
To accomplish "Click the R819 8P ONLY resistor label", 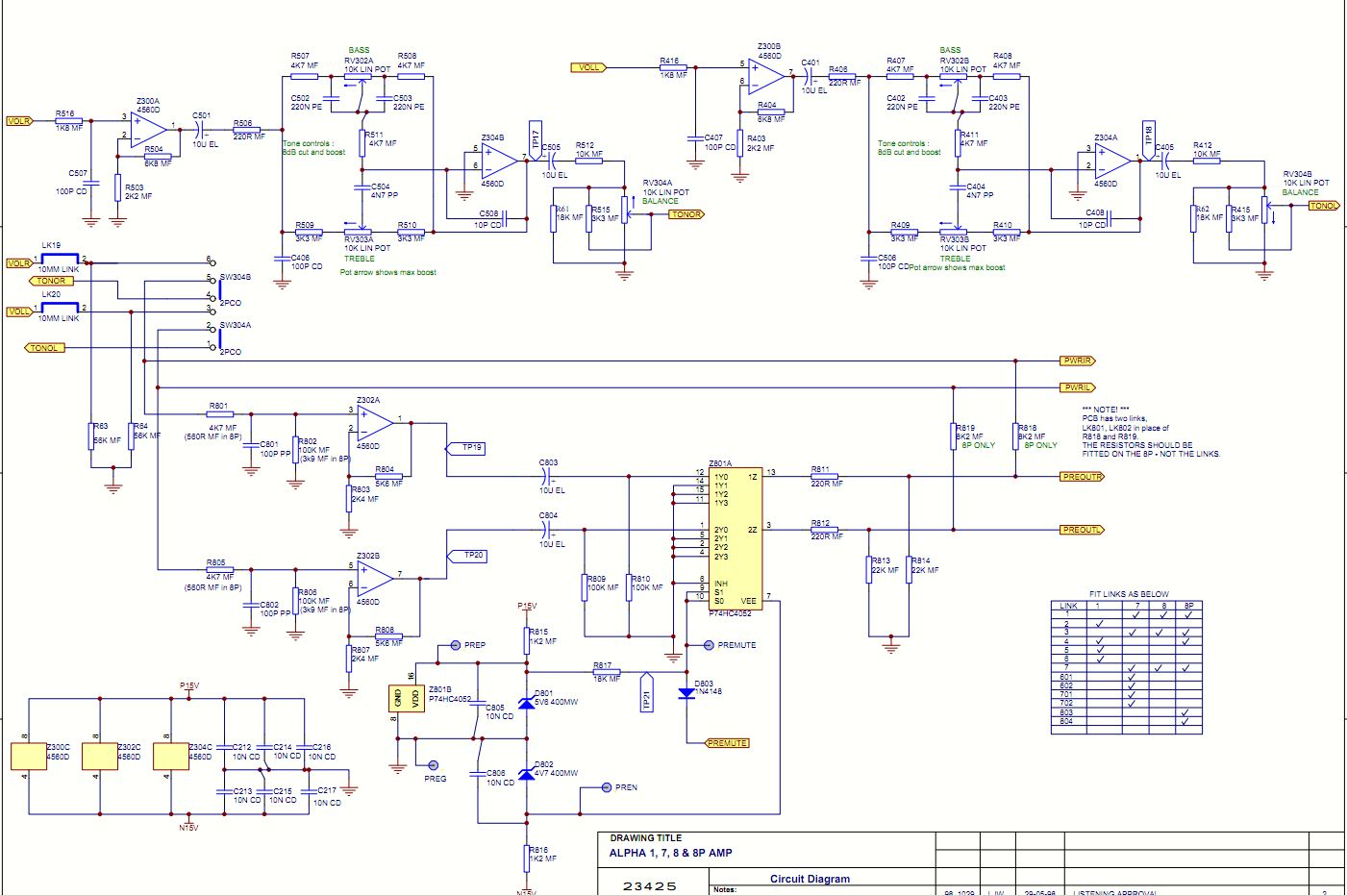I will coord(965,429).
